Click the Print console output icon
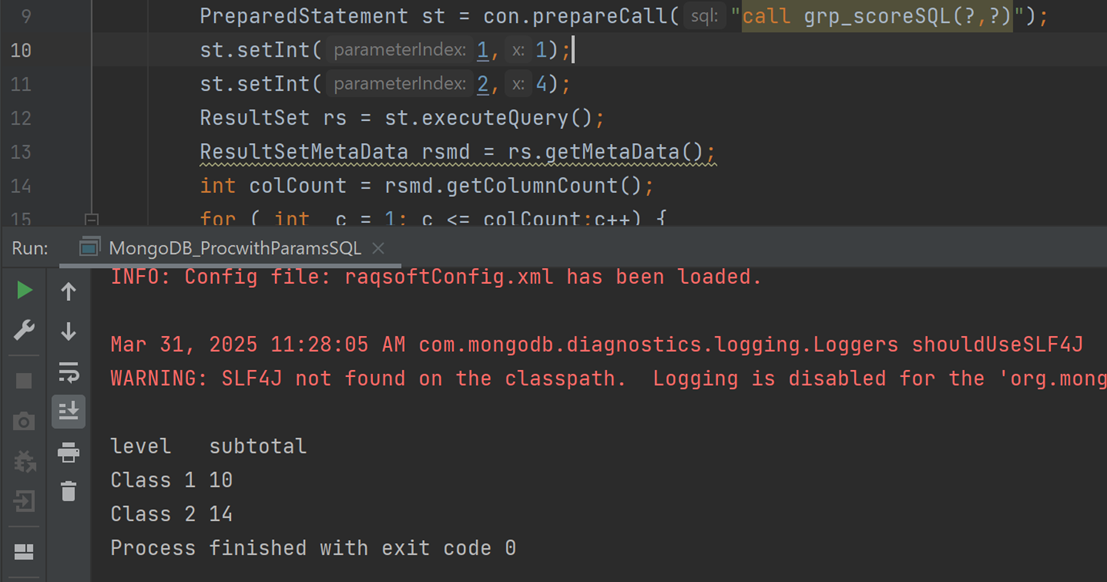 tap(68, 453)
